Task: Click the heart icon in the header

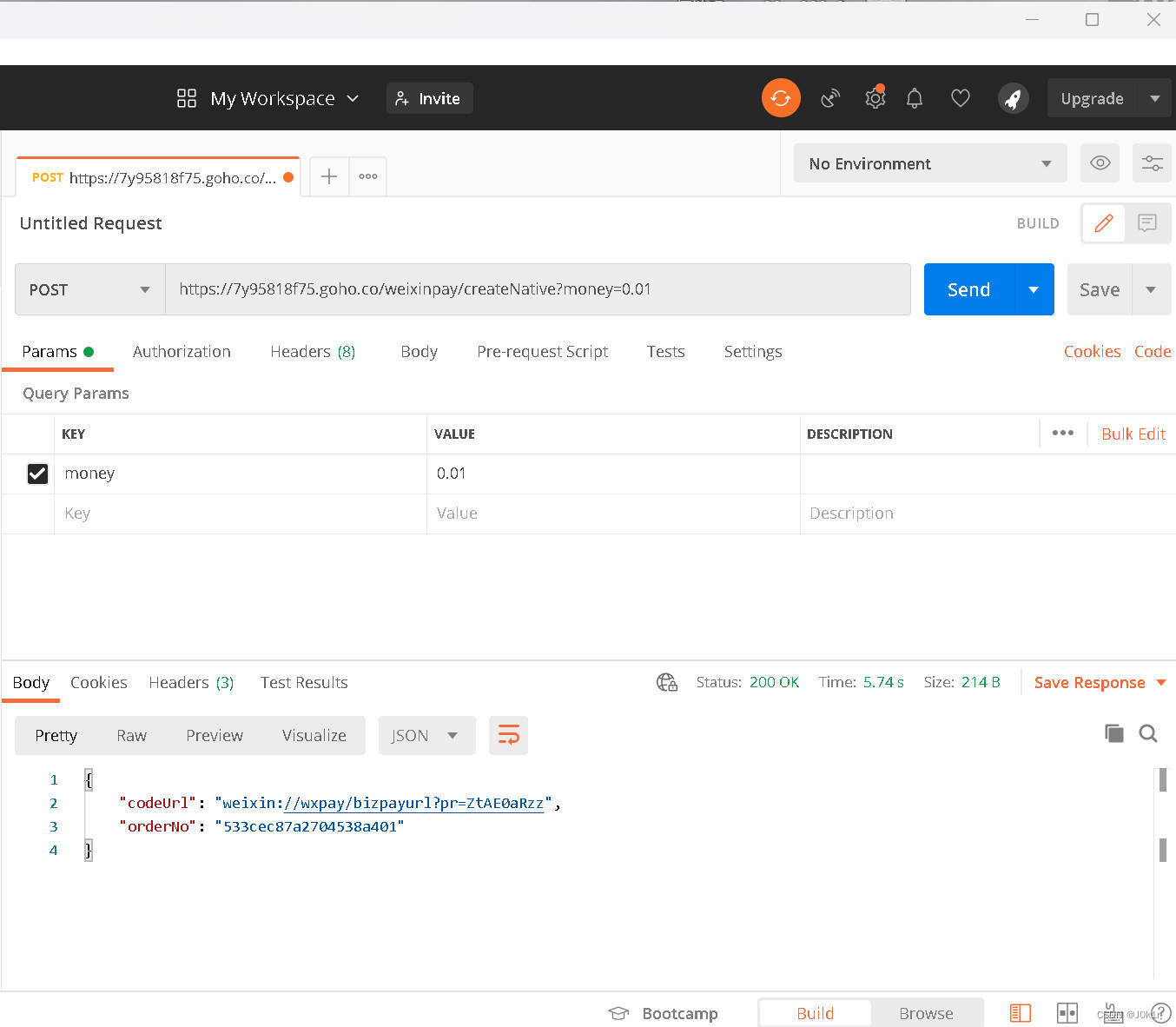Action: pos(960,98)
